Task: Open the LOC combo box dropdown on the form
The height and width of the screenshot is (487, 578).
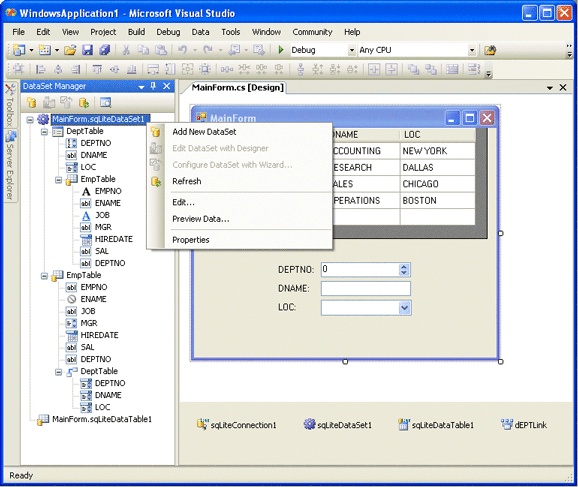Action: pyautogui.click(x=404, y=307)
